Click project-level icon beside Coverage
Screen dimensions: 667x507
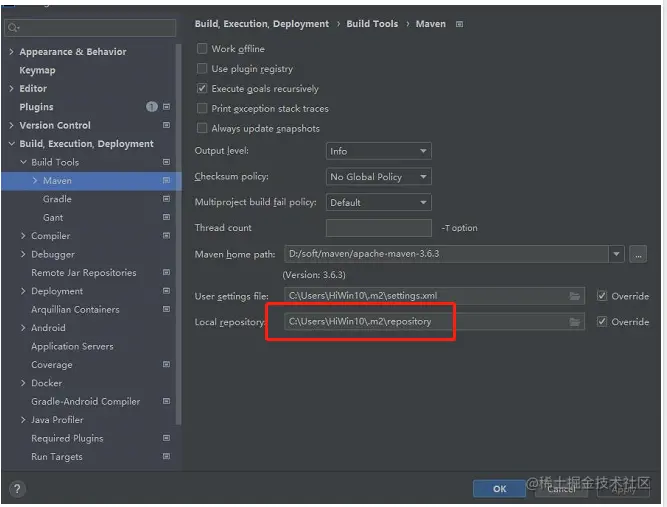[166, 365]
